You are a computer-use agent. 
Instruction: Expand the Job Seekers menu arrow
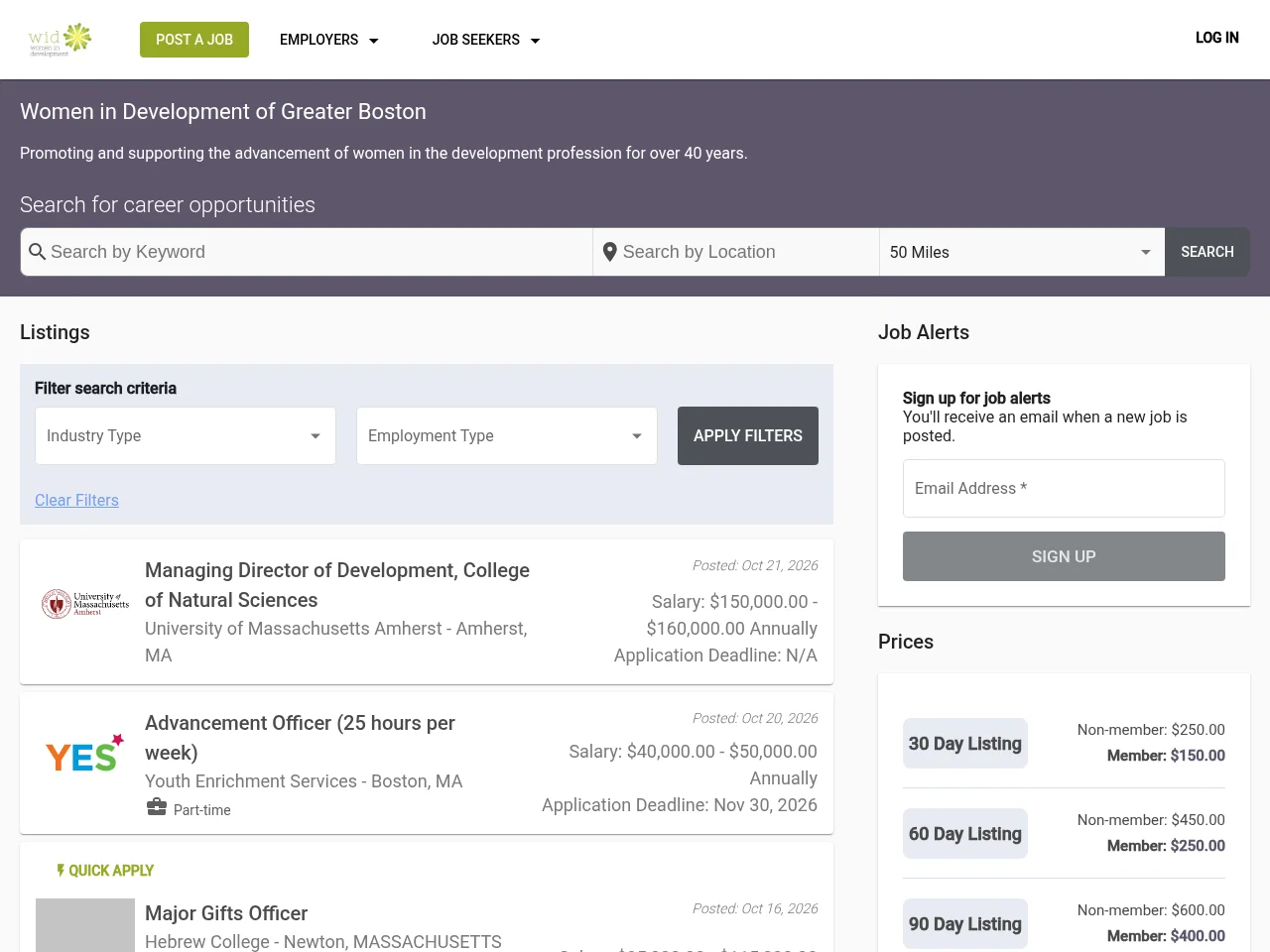tap(536, 41)
